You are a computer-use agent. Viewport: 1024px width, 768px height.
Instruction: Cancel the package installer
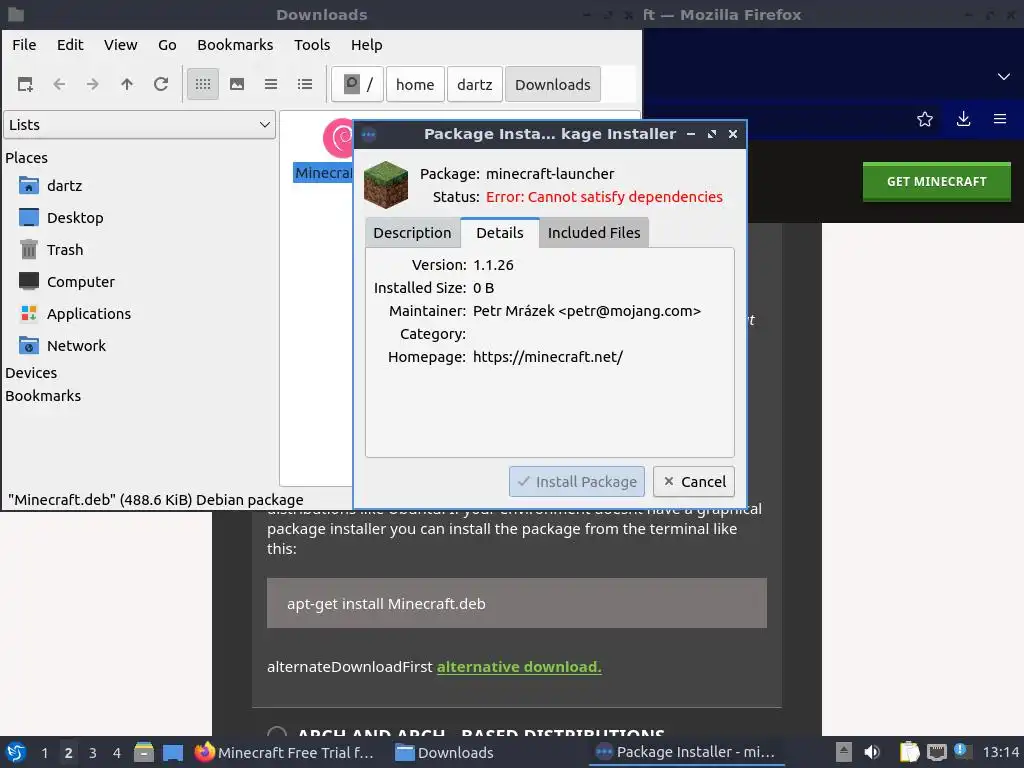tap(694, 481)
